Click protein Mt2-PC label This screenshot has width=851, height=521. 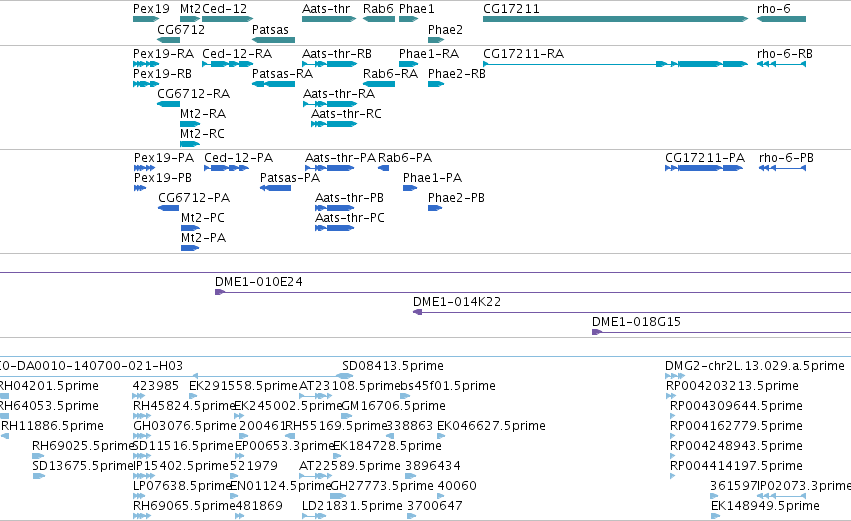203,218
